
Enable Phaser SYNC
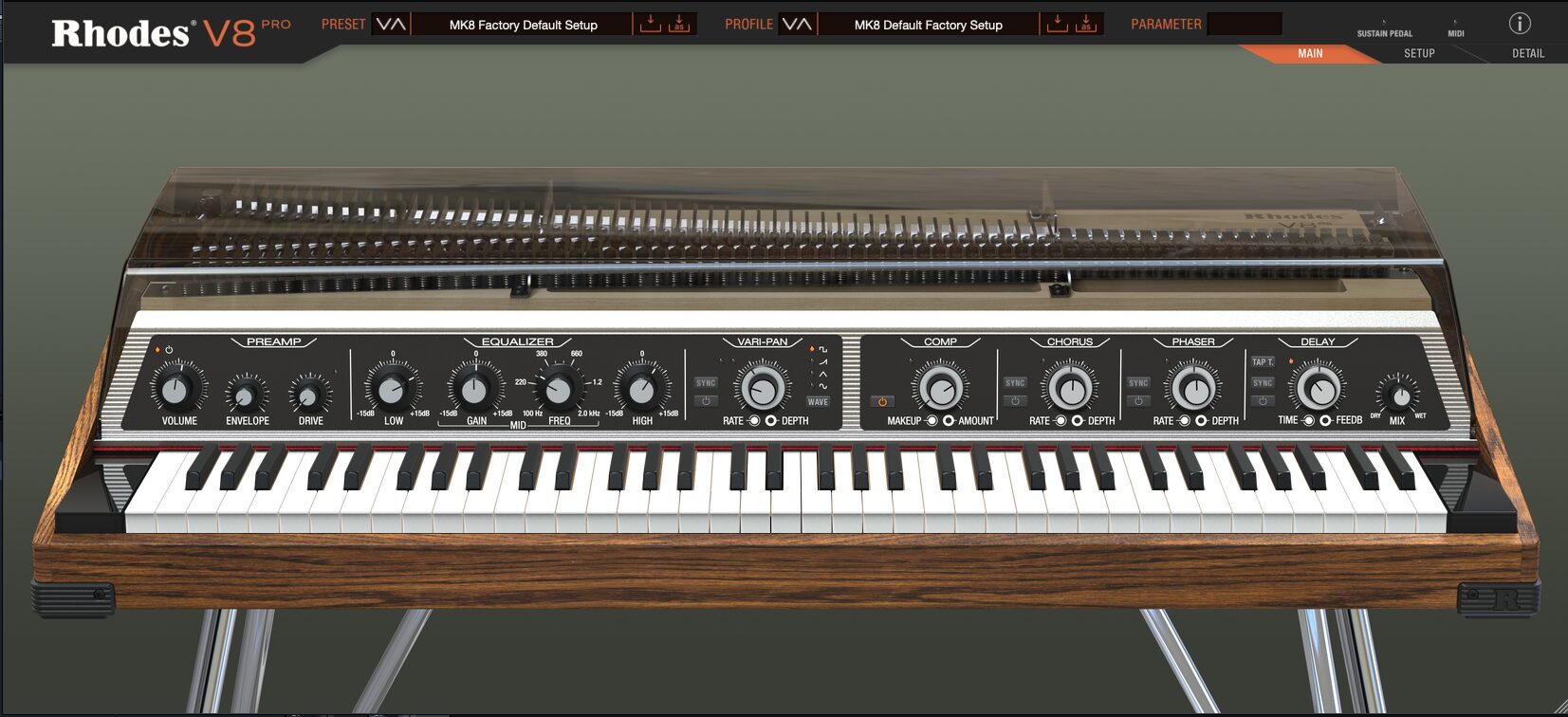click(x=1138, y=383)
